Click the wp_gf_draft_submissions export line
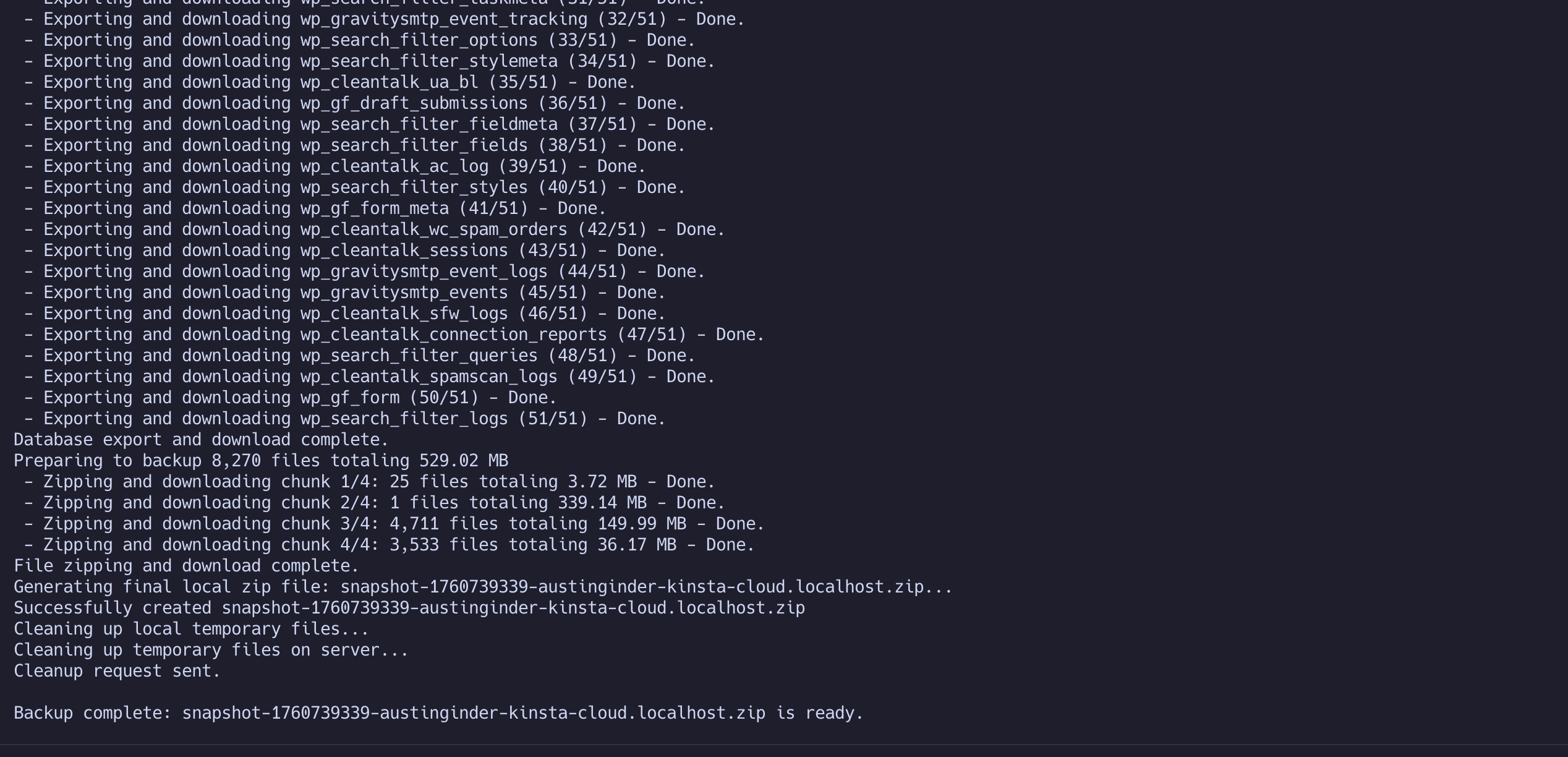The image size is (1568, 757). (354, 104)
